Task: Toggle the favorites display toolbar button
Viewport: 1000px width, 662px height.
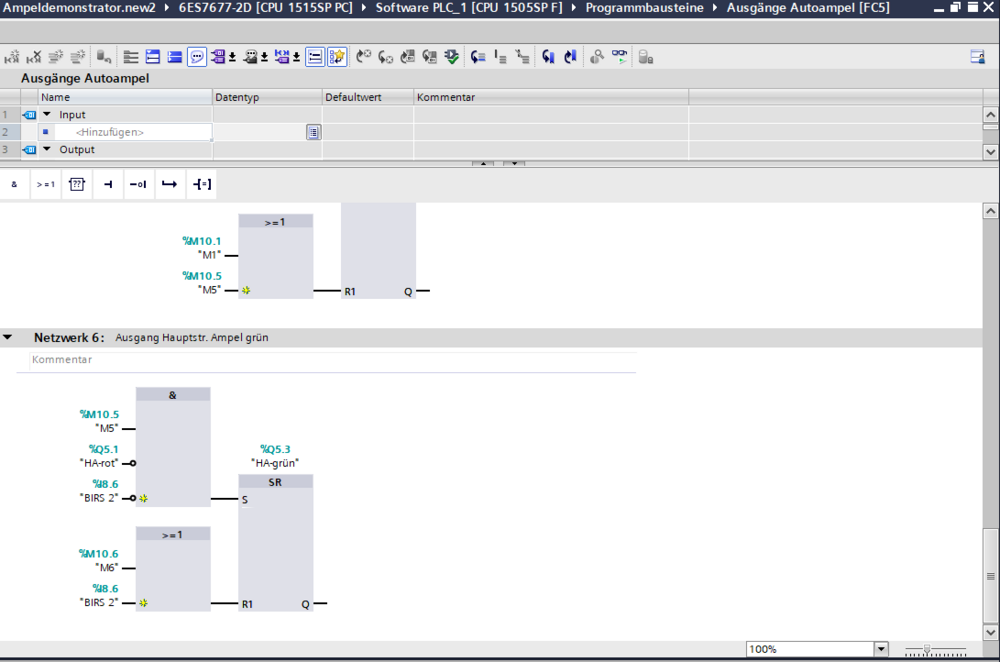Action: pos(337,57)
